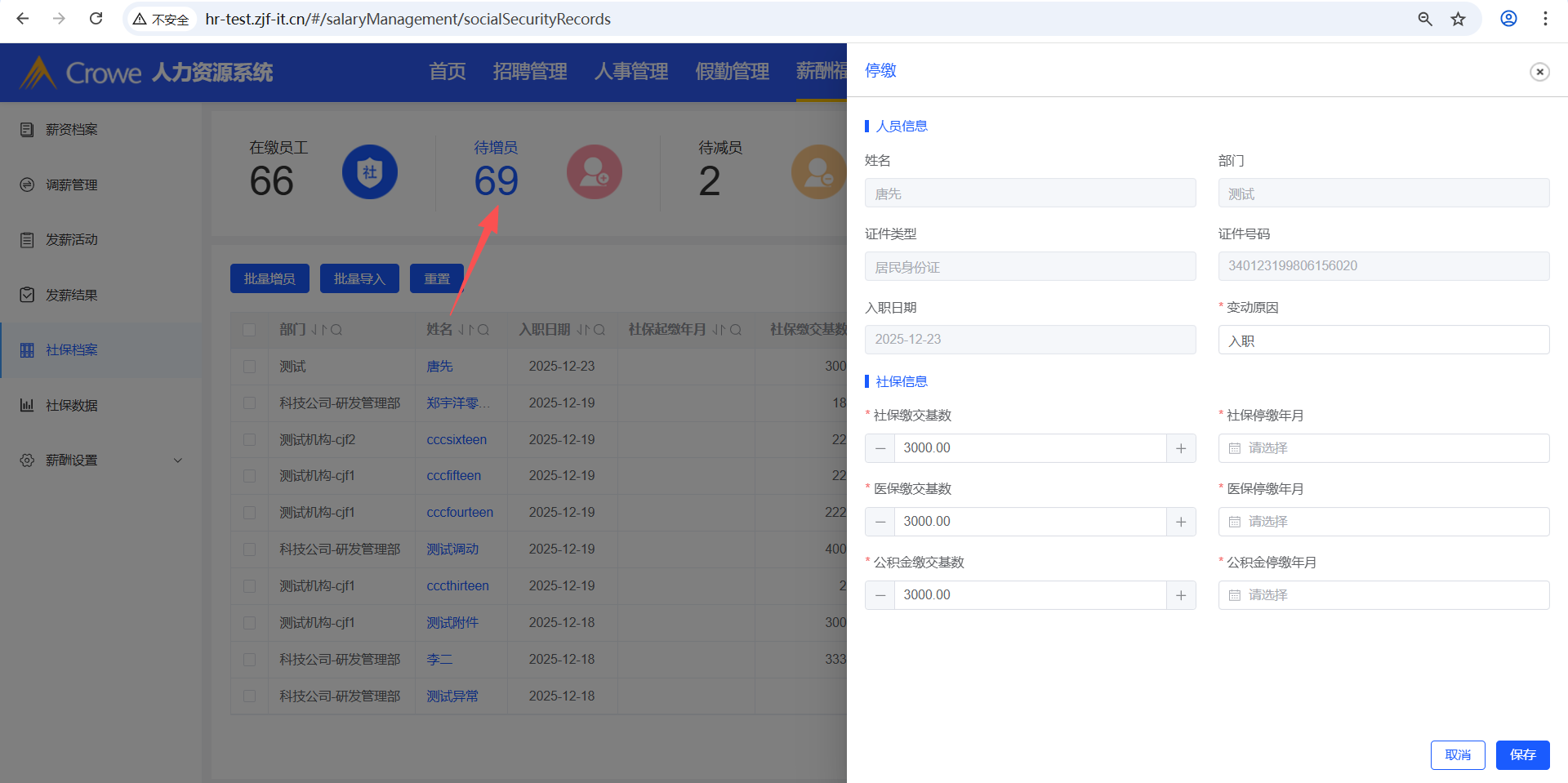Click the 在缴员工 shield icon
The height and width of the screenshot is (783, 1568).
pos(369,172)
